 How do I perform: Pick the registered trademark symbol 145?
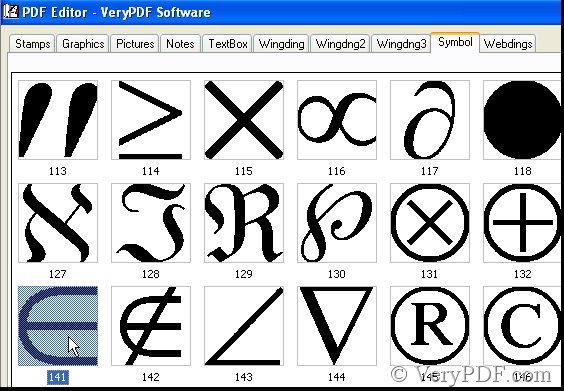click(430, 326)
